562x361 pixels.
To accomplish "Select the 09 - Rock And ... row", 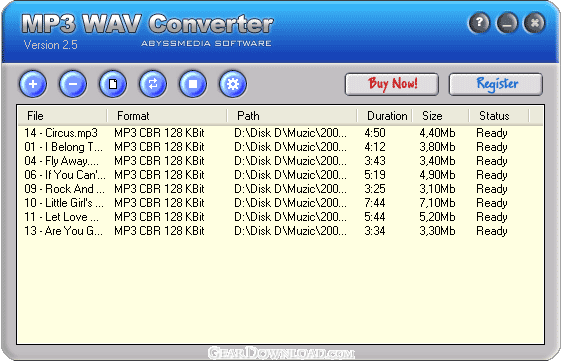I will tap(281, 189).
